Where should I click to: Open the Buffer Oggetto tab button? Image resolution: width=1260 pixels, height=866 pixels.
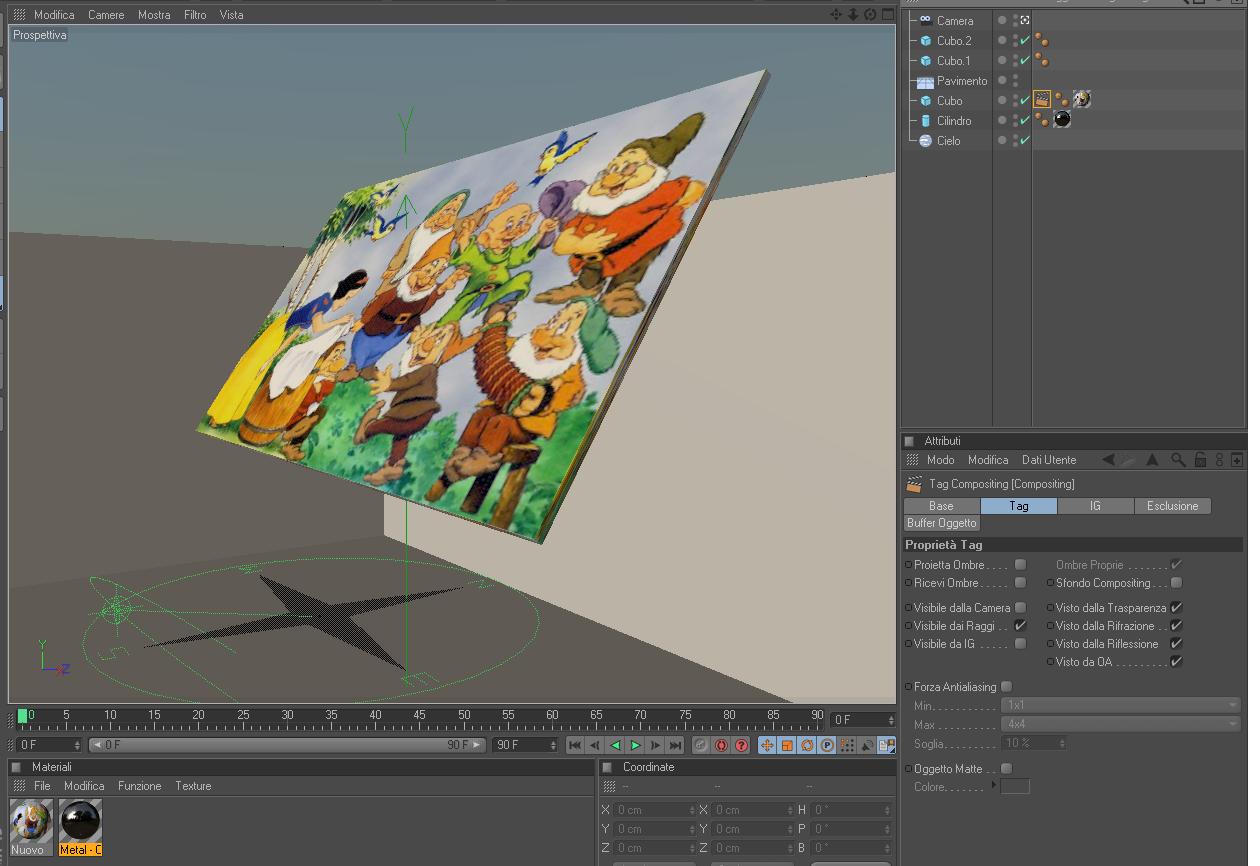942,523
